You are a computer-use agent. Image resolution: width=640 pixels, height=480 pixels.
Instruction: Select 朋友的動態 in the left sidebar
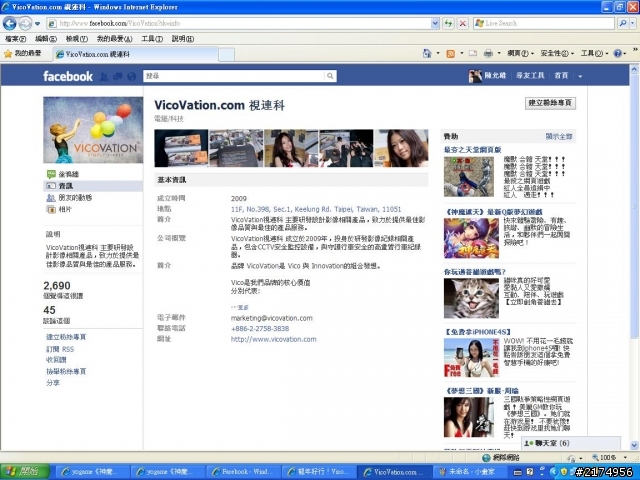[75, 198]
